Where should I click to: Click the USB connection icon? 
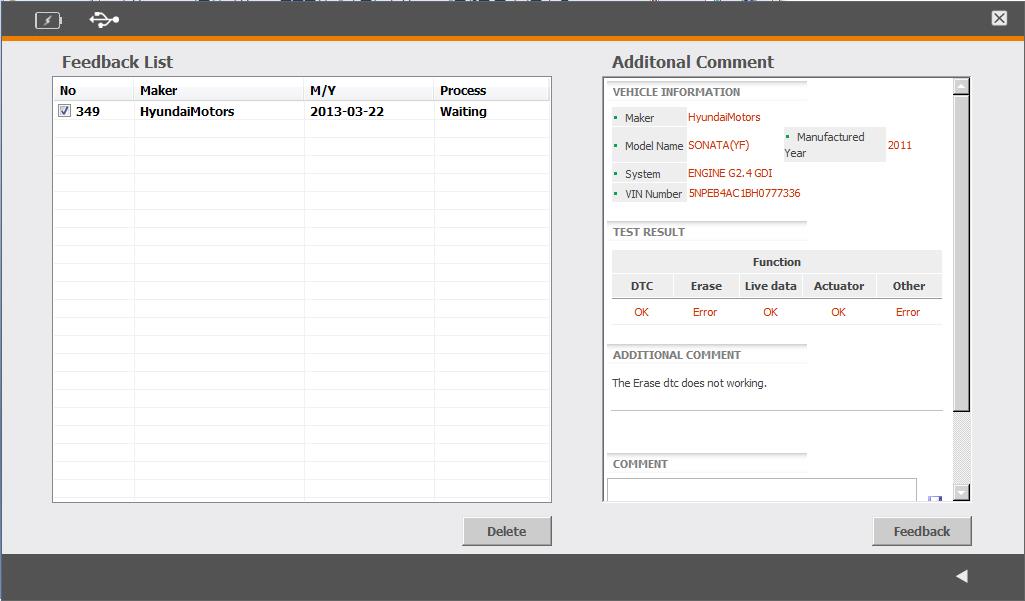pos(104,19)
